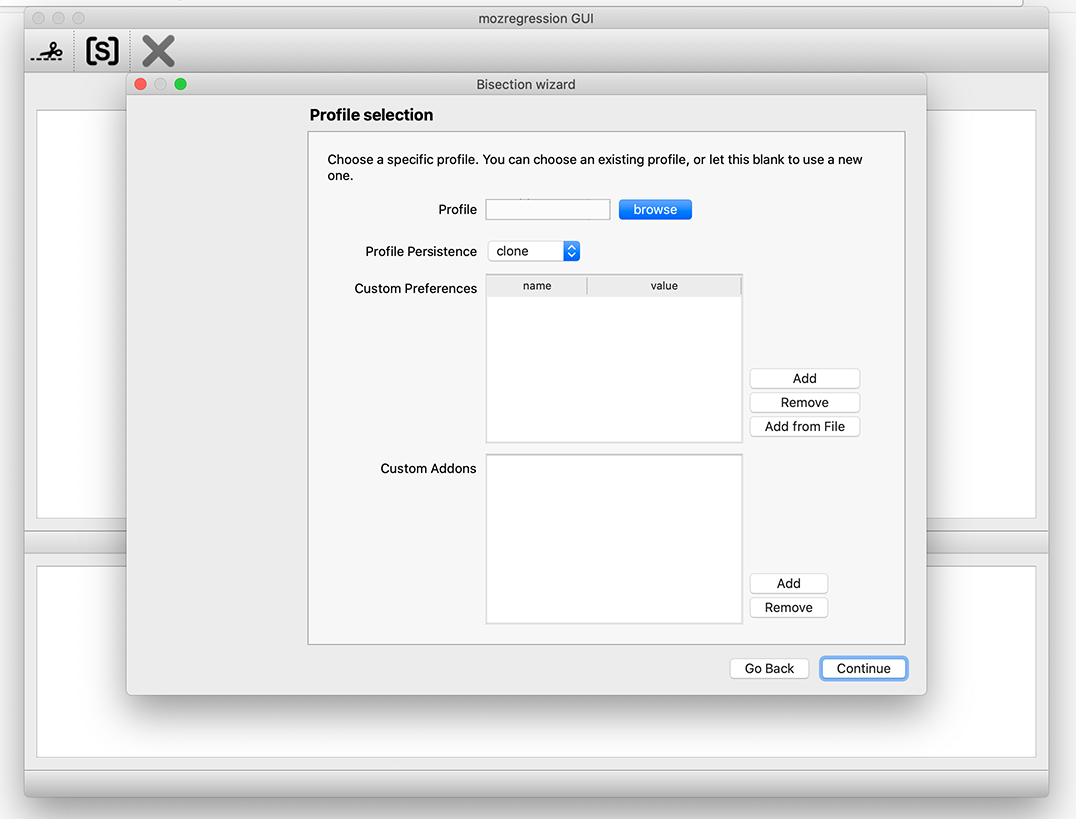Add preferences from a file
The height and width of the screenshot is (819, 1076).
click(x=804, y=426)
